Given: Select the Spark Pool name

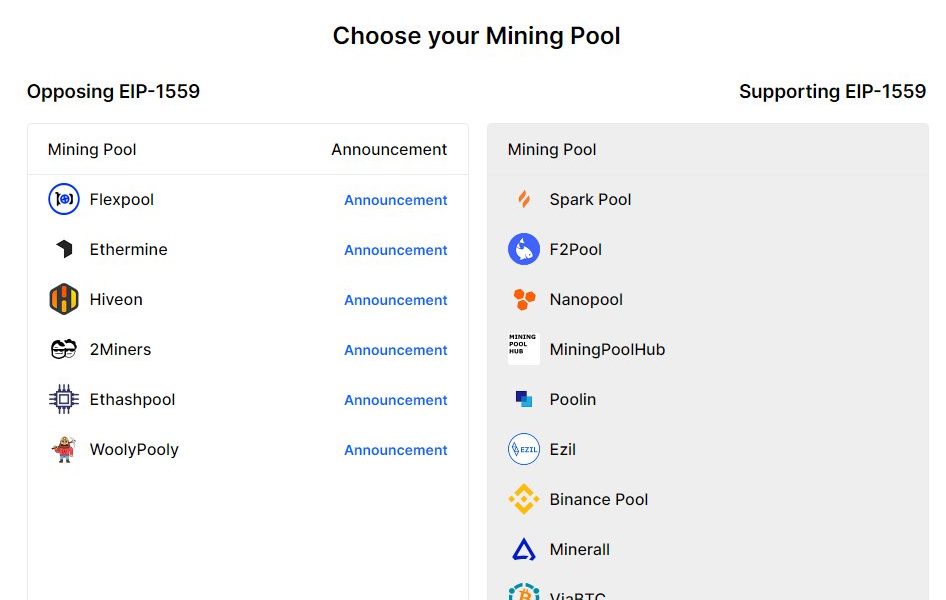Looking at the screenshot, I should point(590,200).
